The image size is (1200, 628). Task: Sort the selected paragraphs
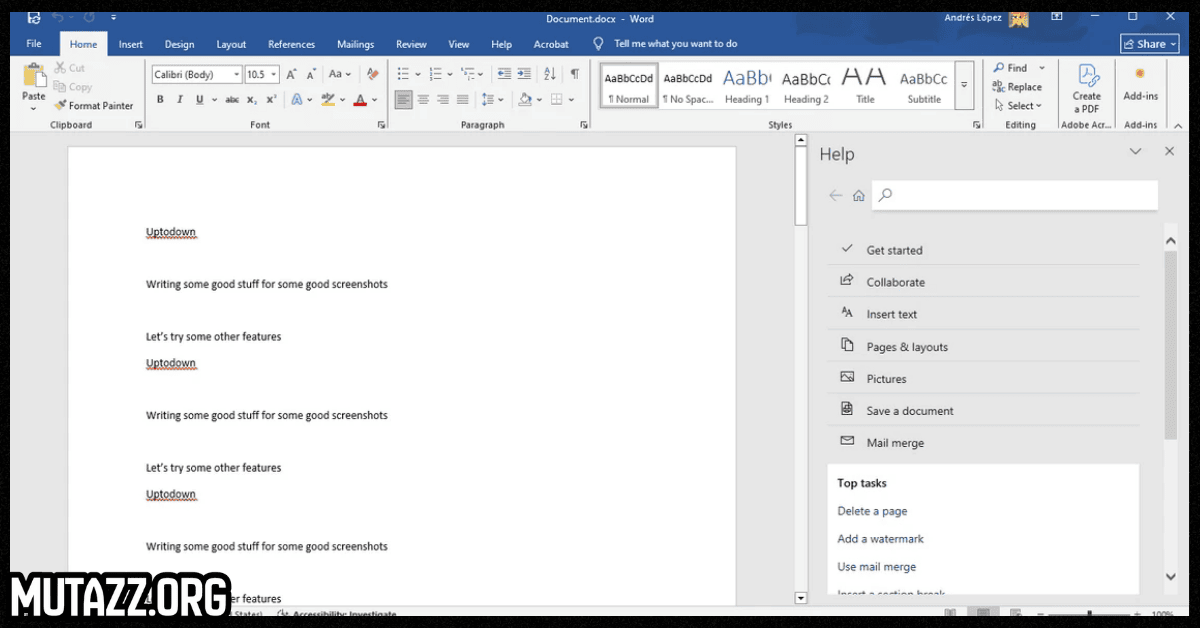pyautogui.click(x=549, y=74)
